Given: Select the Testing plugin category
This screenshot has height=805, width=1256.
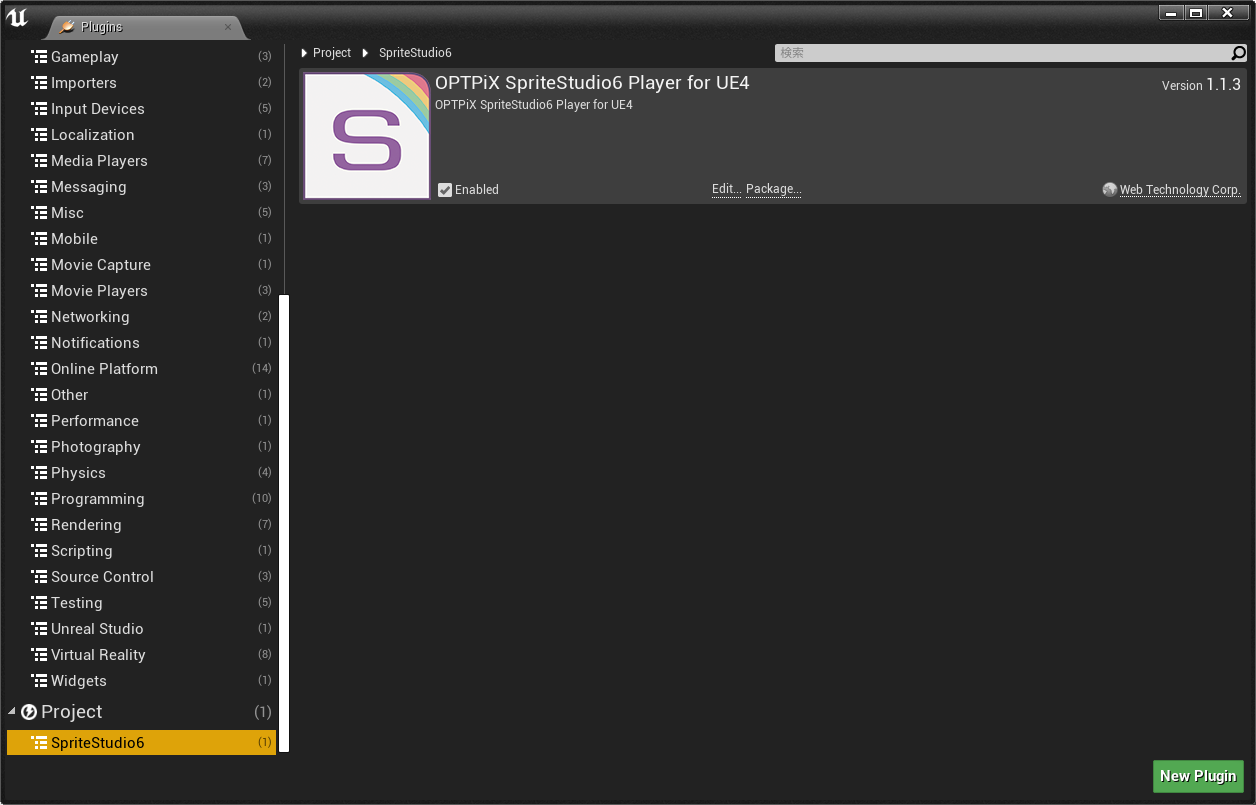Looking at the screenshot, I should coord(140,603).
